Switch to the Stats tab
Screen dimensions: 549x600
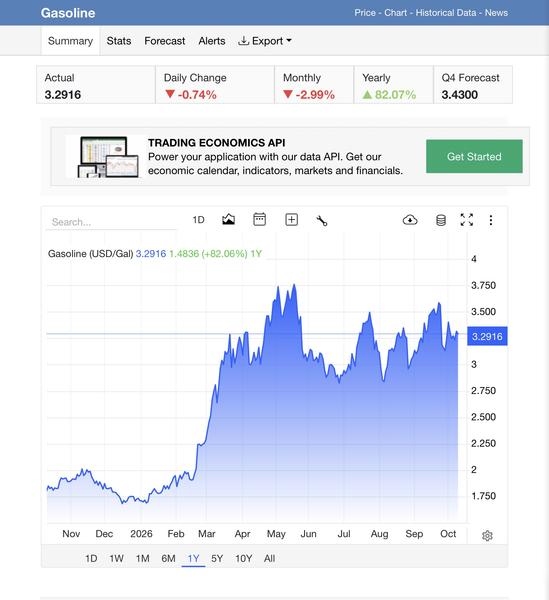tap(119, 41)
